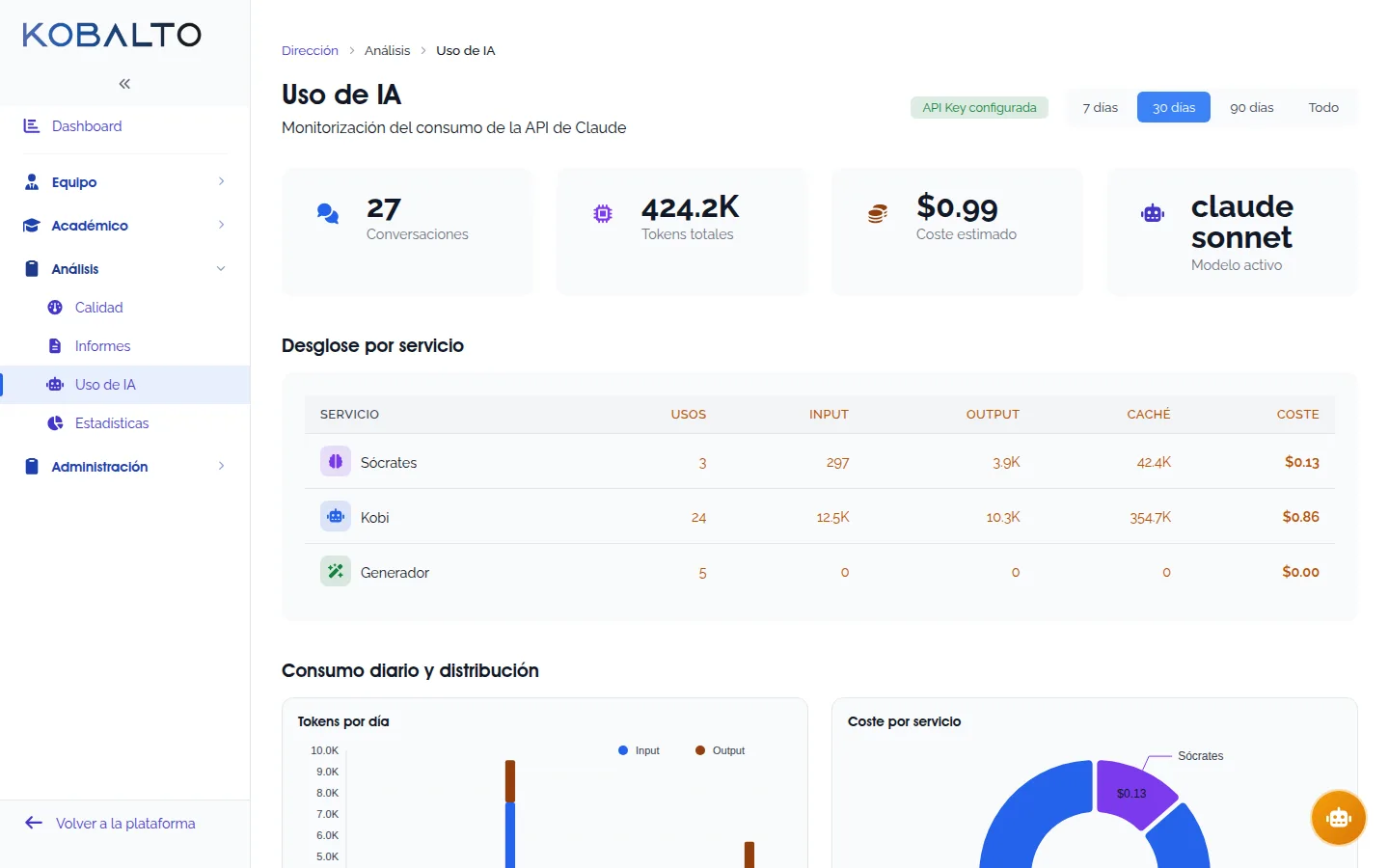Click the Dashboard chart icon
The height and width of the screenshot is (868, 1389).
32,126
